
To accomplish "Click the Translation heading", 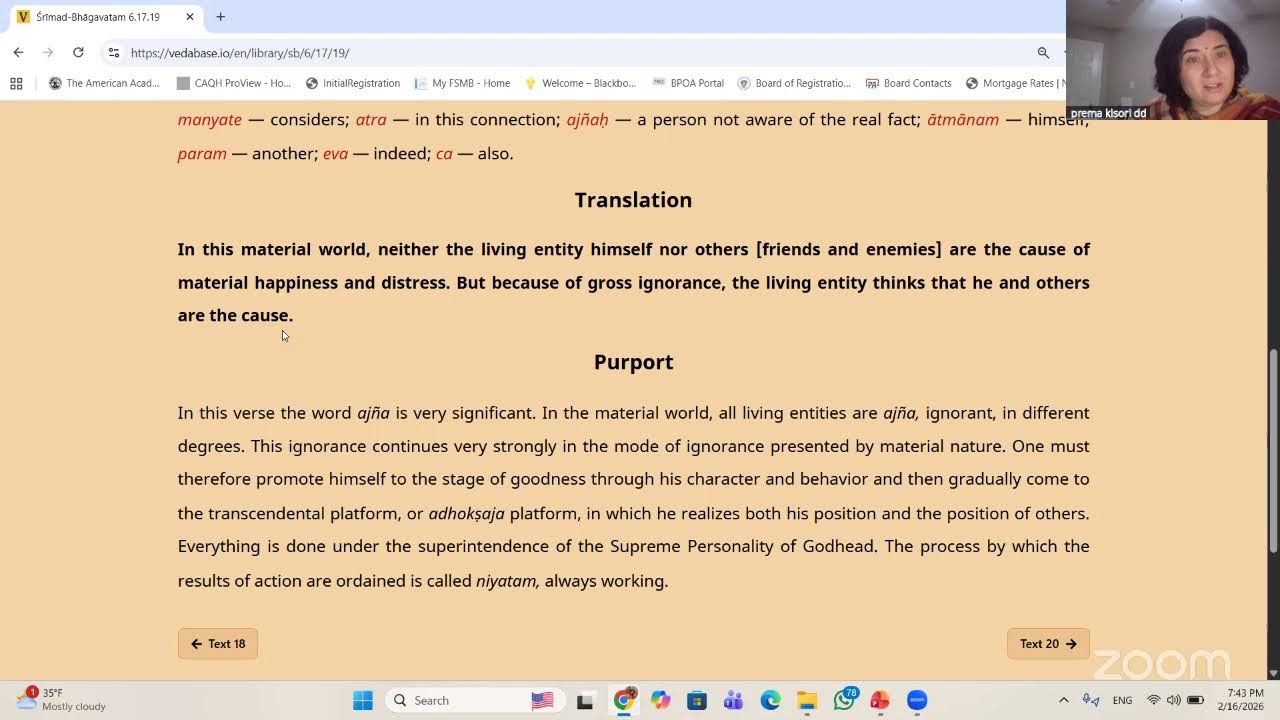I will [x=633, y=200].
